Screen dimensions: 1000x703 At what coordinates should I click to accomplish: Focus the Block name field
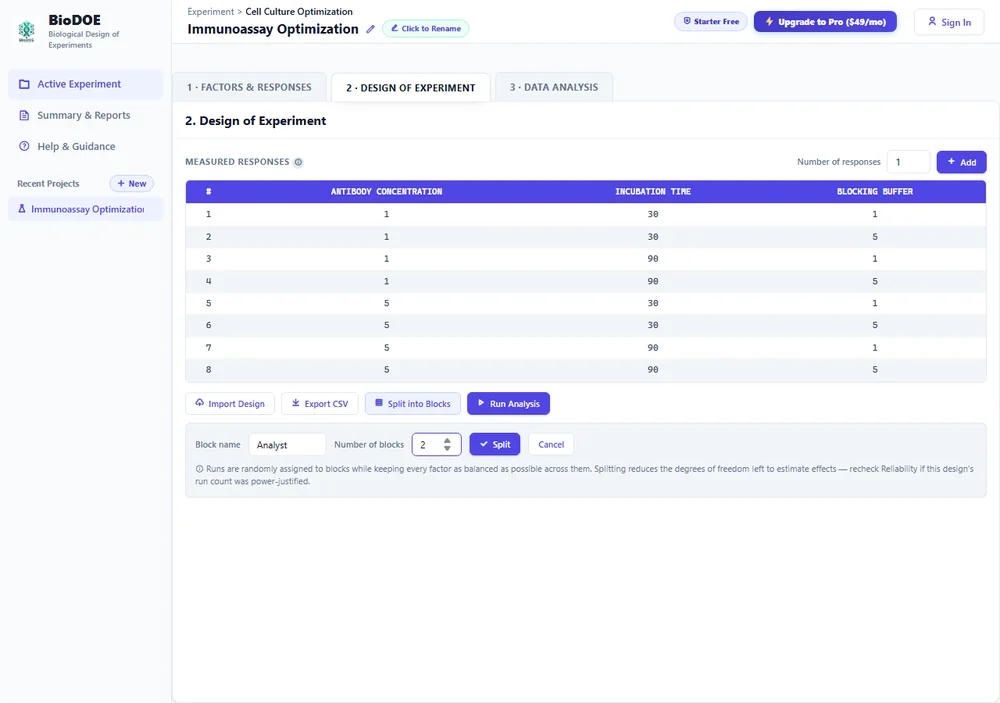point(287,445)
